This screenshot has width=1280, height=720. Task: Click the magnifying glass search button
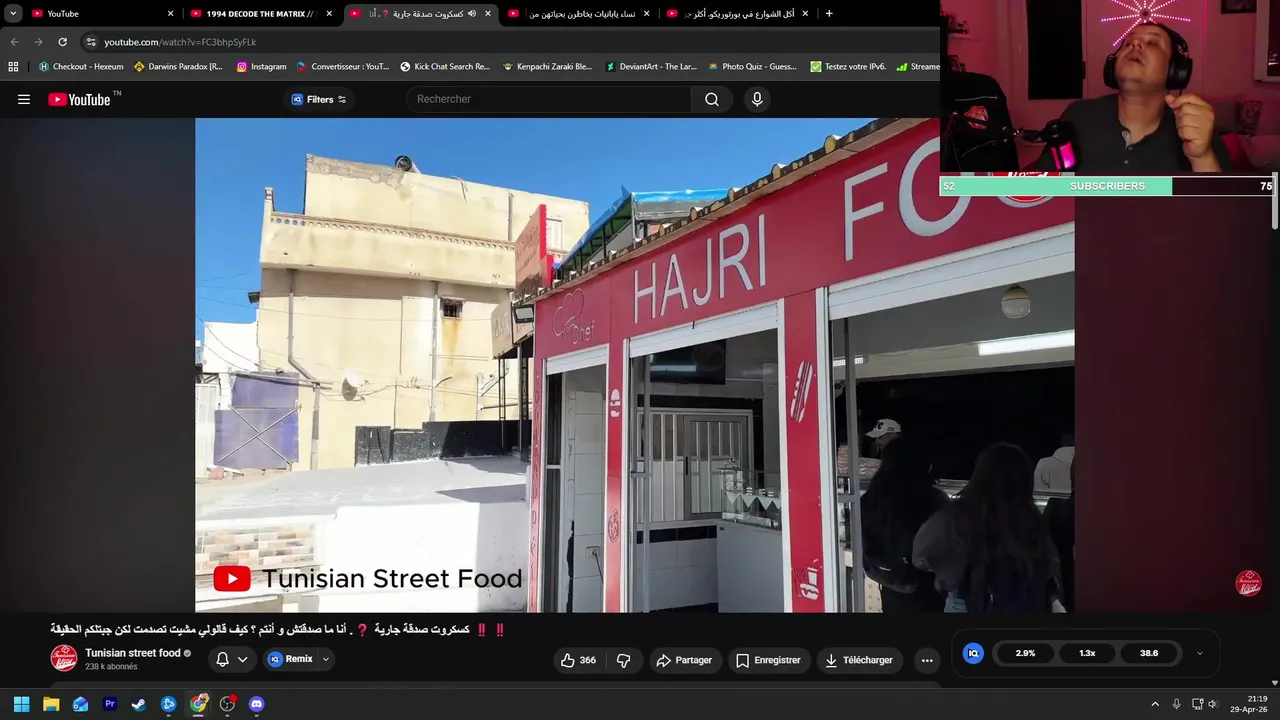[712, 99]
